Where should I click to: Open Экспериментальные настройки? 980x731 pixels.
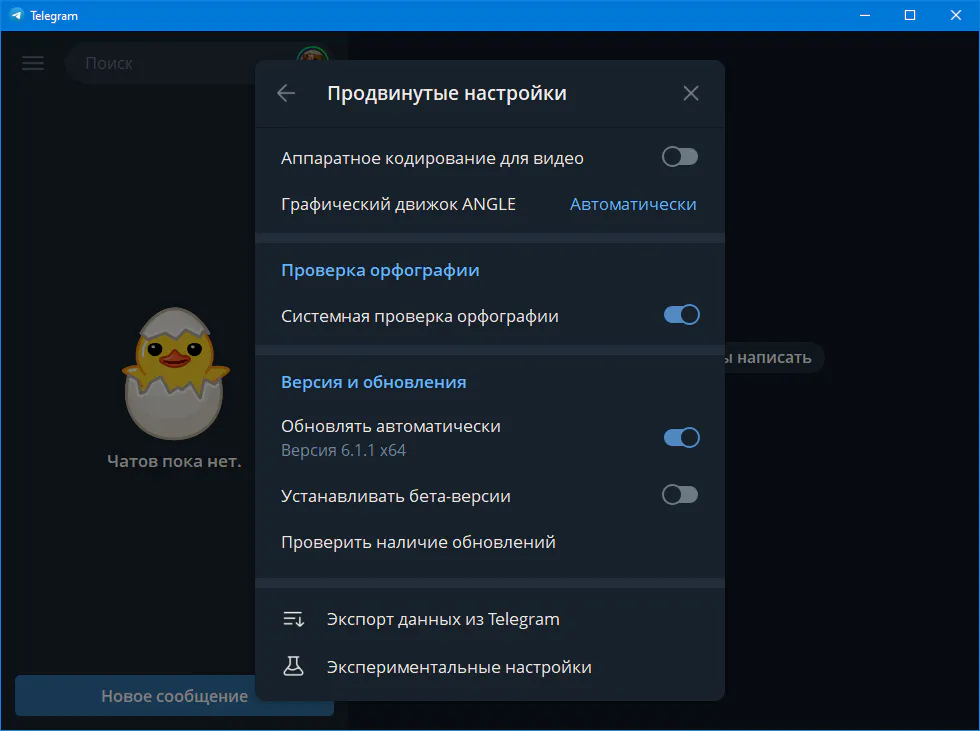(x=490, y=667)
